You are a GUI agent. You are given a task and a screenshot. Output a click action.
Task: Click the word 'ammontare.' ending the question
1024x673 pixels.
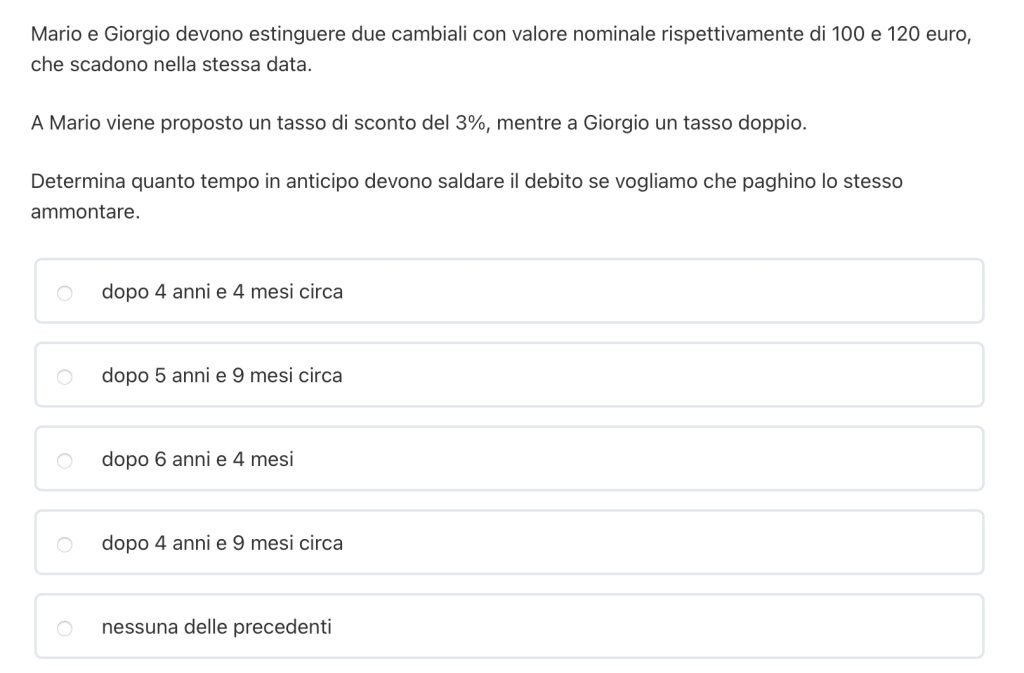pos(85,213)
